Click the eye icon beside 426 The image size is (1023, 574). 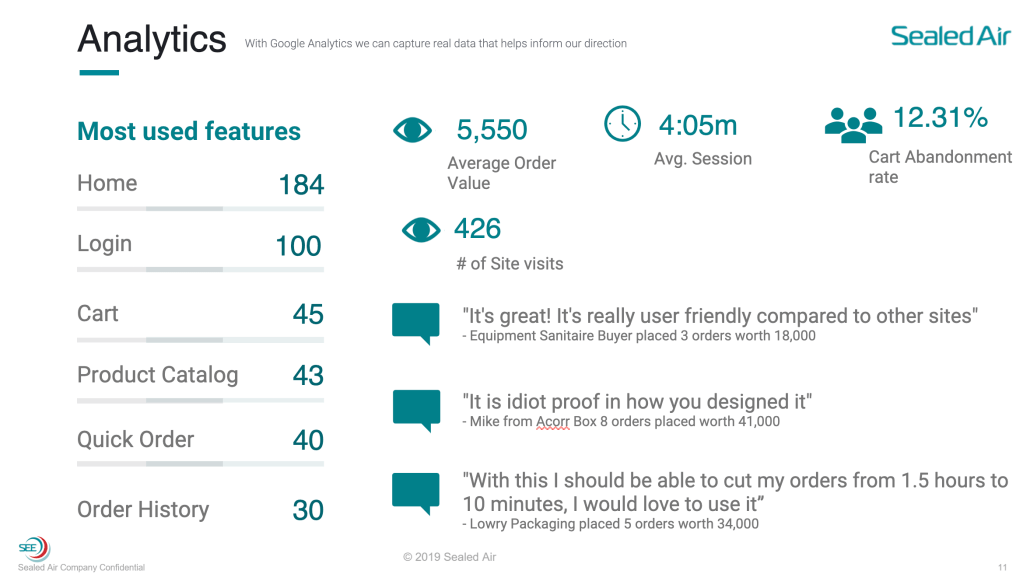pyautogui.click(x=421, y=230)
